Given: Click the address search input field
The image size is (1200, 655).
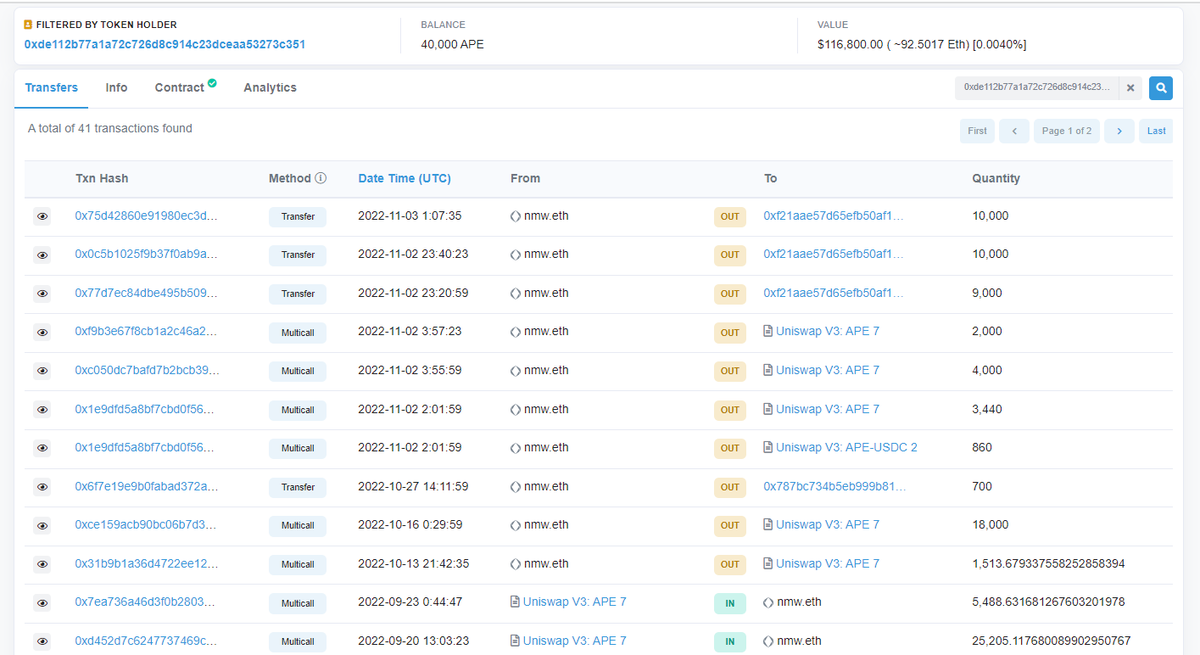Looking at the screenshot, I should tap(1037, 88).
